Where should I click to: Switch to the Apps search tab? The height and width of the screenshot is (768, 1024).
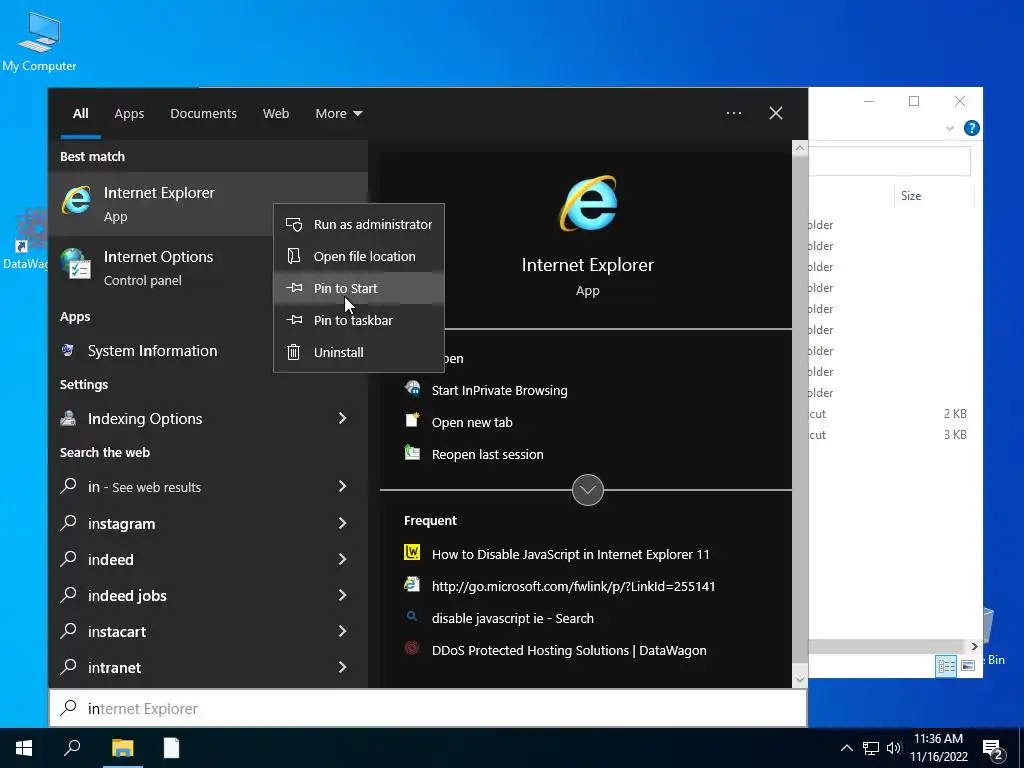(129, 114)
